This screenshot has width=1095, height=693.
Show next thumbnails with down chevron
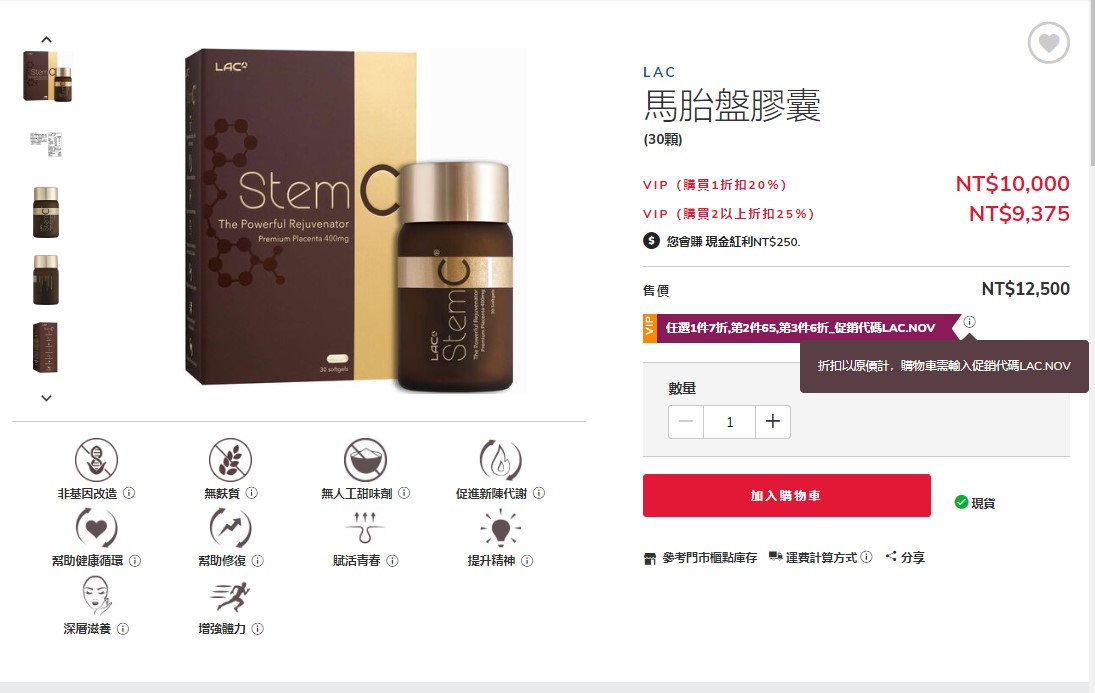pos(46,398)
